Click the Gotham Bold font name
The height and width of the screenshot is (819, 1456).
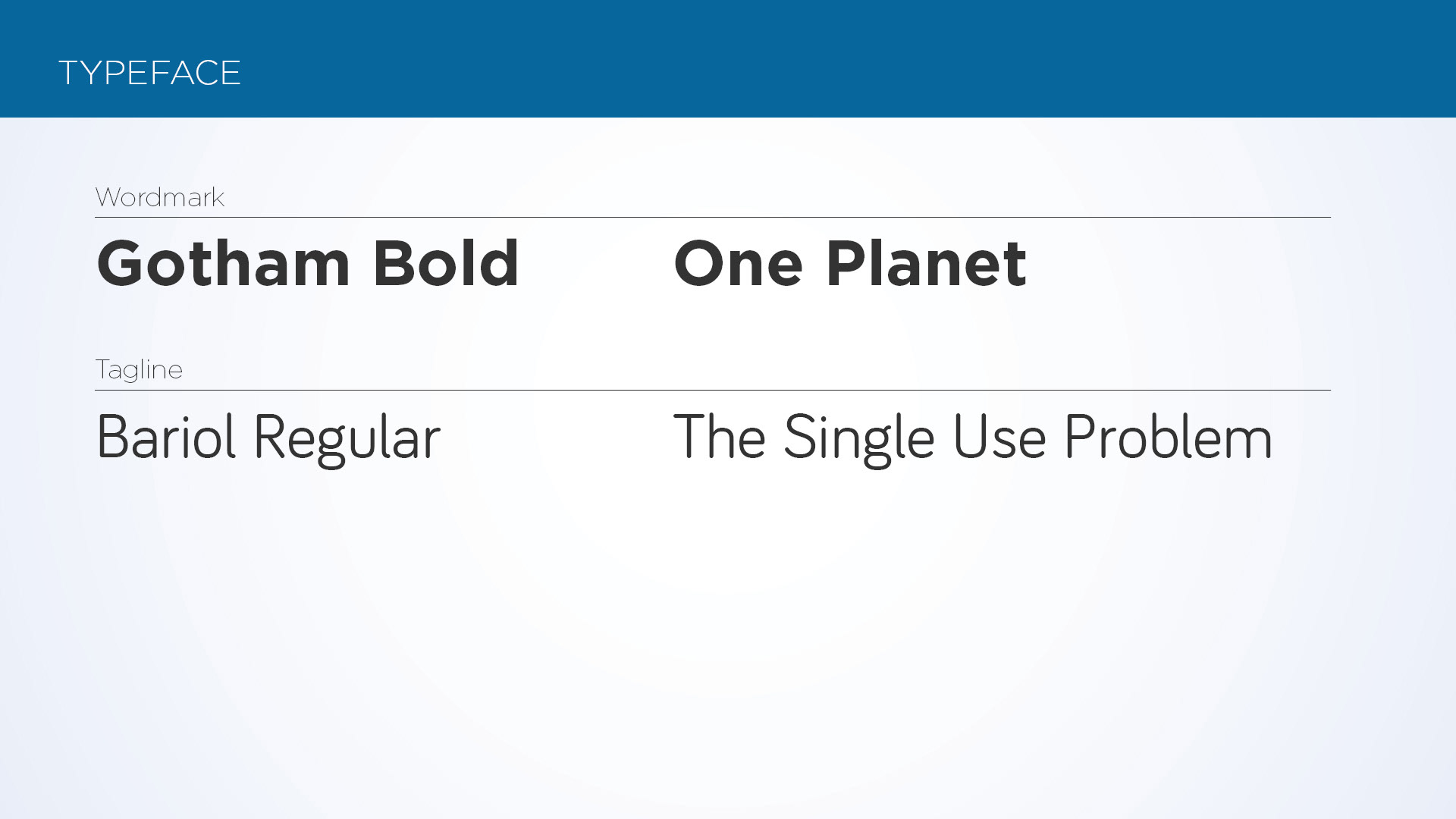tap(308, 263)
